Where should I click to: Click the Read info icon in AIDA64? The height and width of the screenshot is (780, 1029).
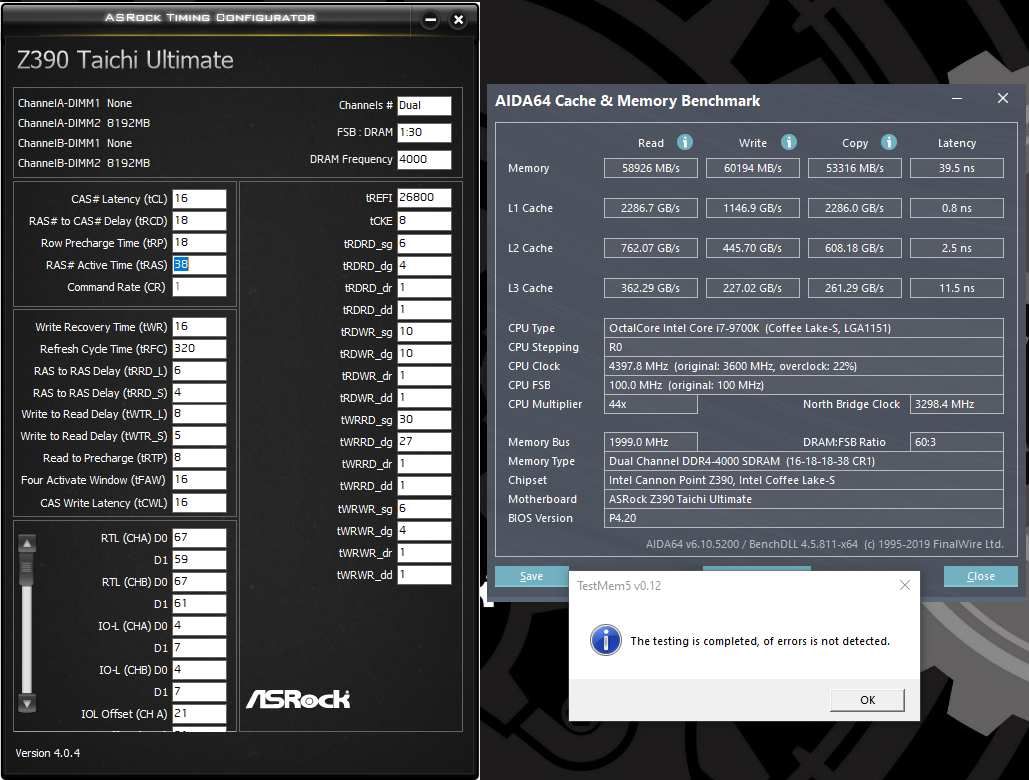point(684,142)
